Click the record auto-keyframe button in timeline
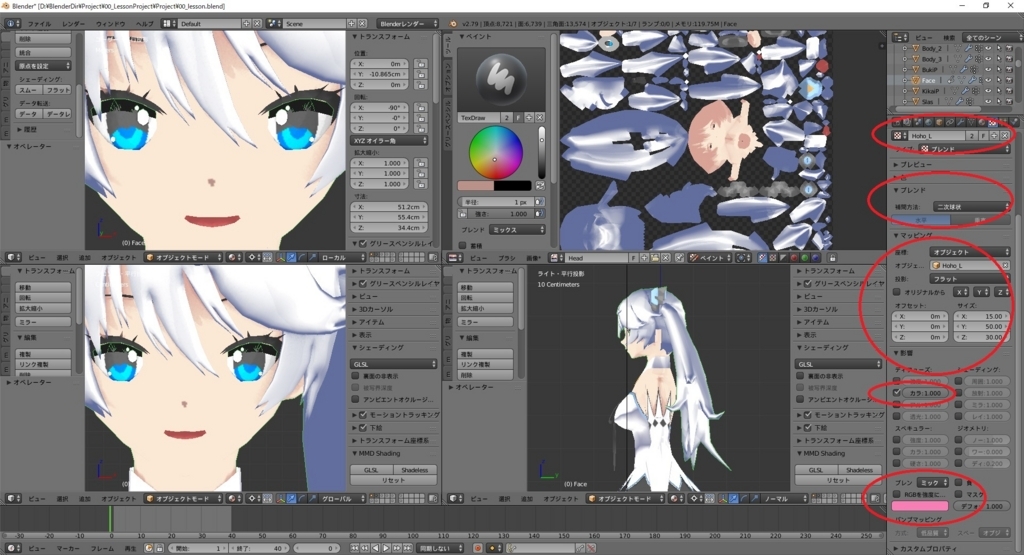1024x555 pixels. click(x=478, y=548)
